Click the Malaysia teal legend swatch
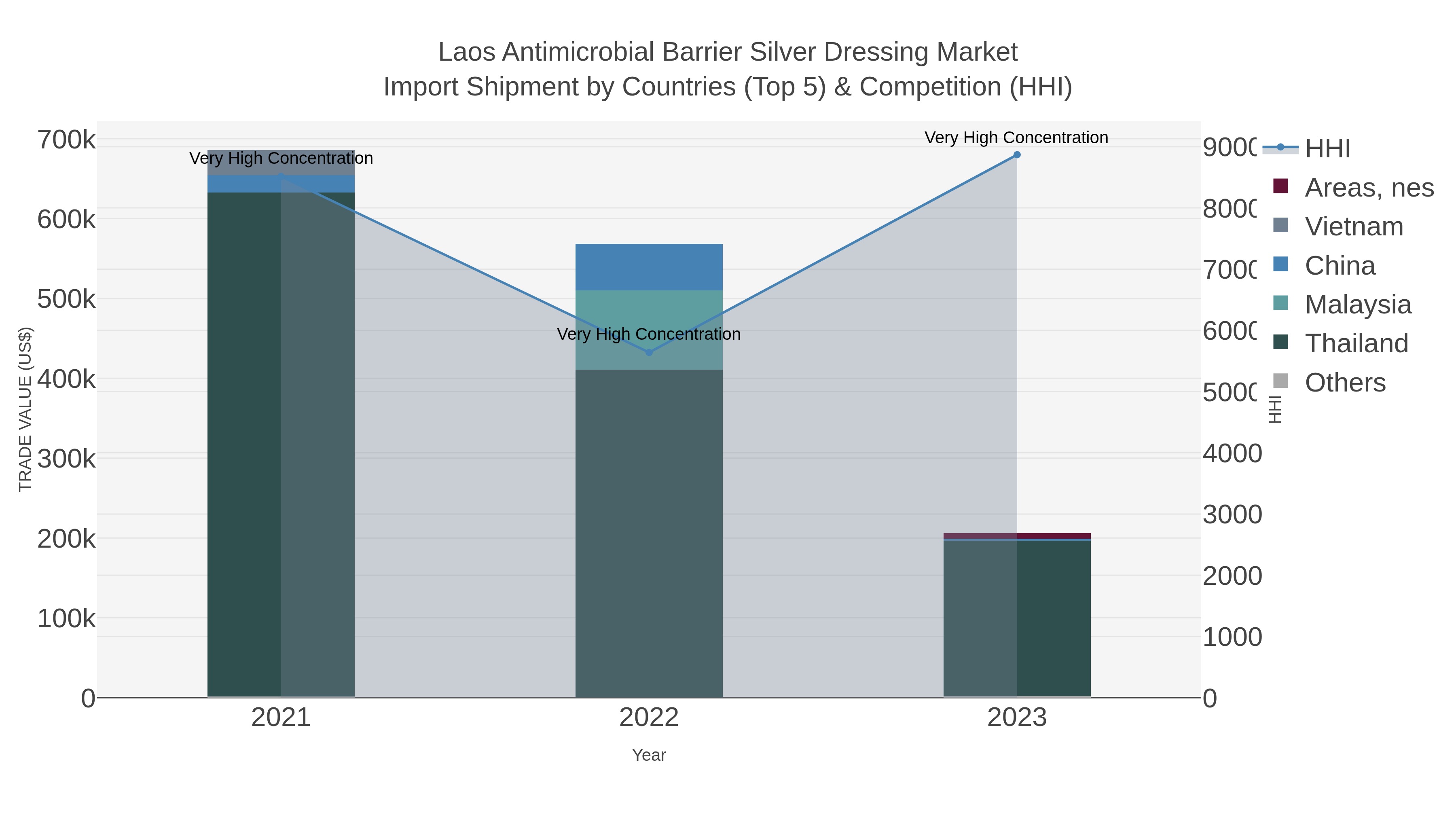 coord(1280,303)
